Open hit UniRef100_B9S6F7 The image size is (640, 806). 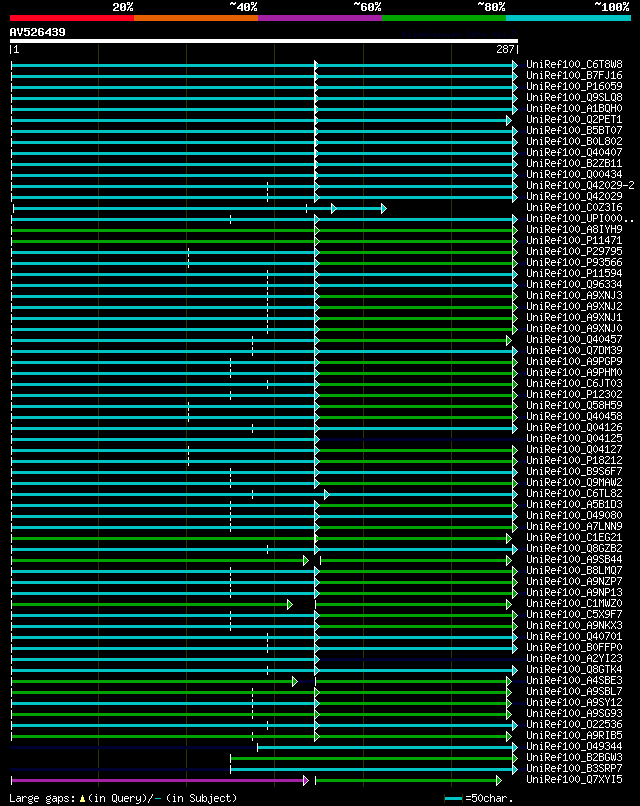tap(574, 471)
